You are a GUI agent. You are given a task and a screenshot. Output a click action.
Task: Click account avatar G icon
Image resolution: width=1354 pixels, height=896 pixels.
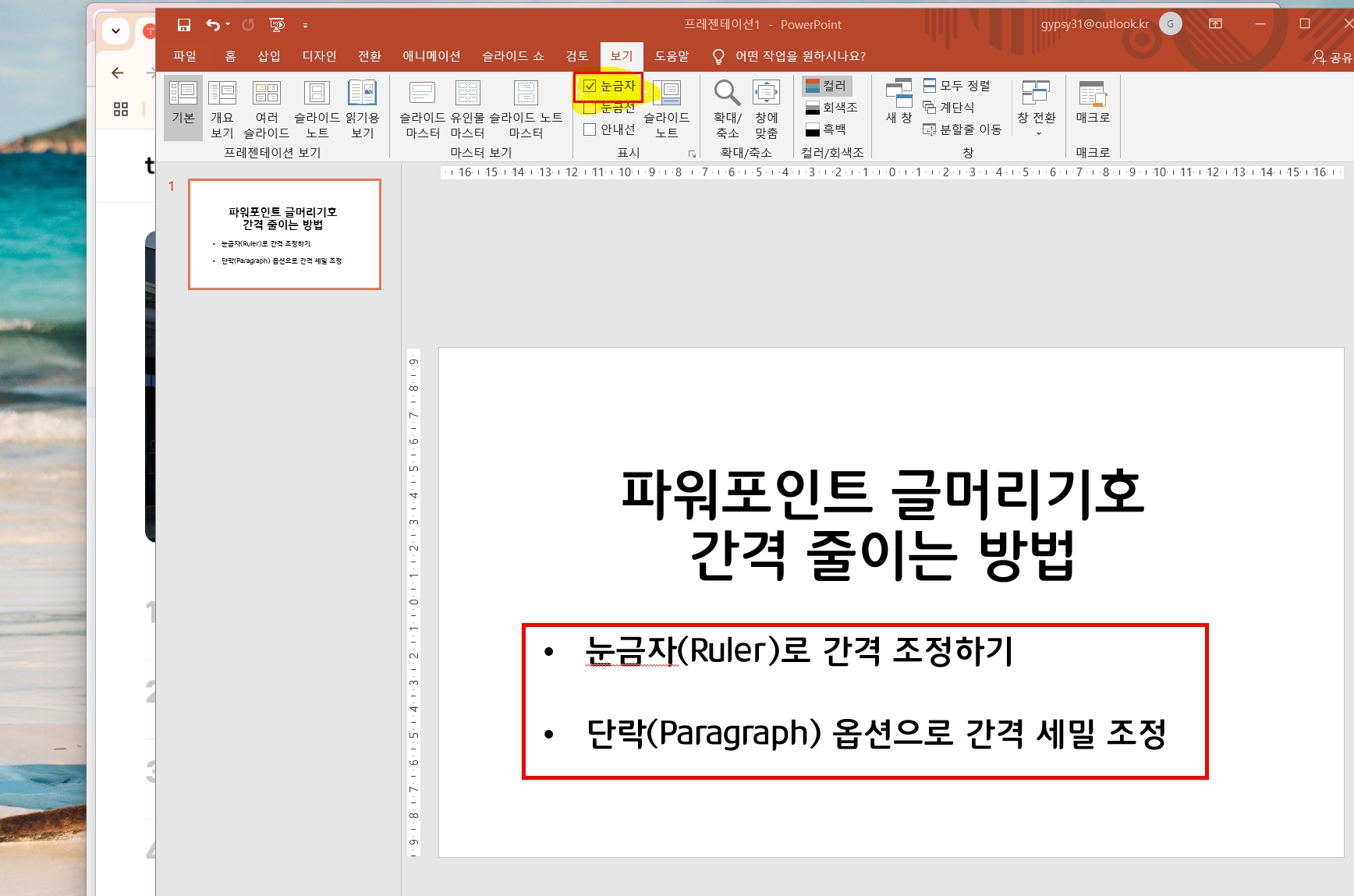click(1170, 24)
